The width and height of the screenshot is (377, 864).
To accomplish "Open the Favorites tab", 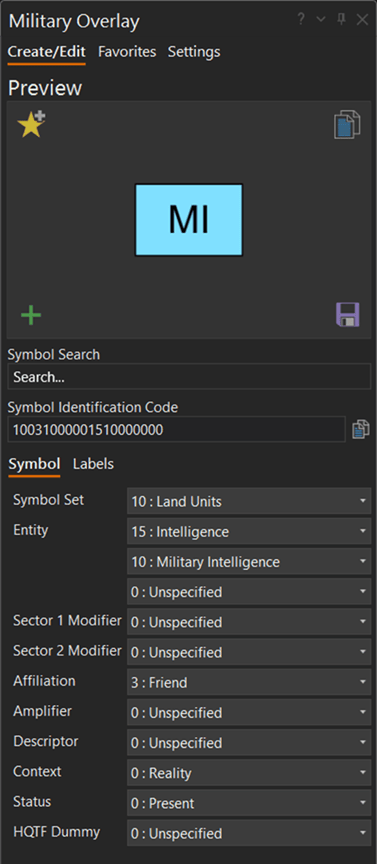I will (127, 52).
